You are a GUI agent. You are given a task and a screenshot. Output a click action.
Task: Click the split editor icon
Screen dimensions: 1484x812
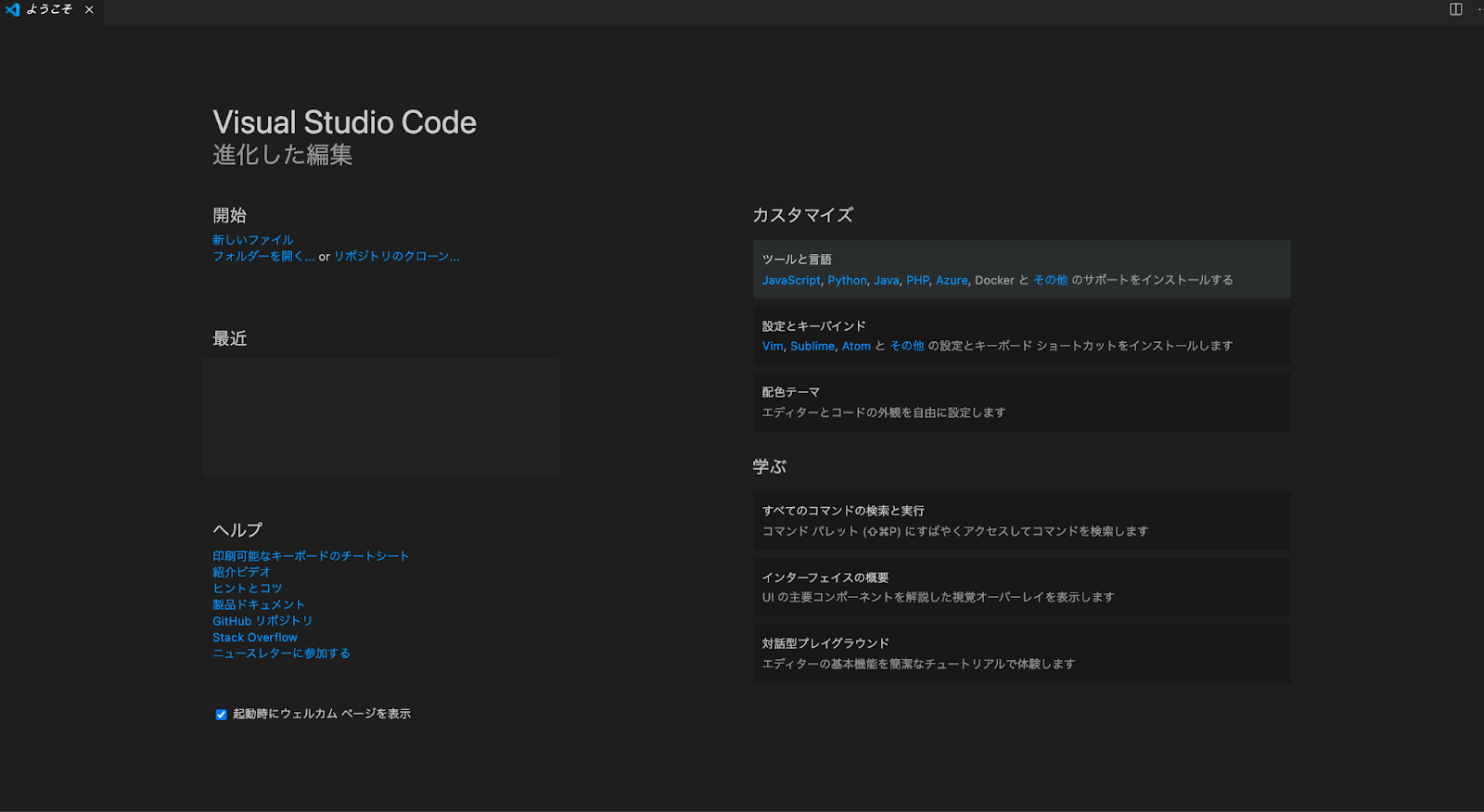tap(1455, 9)
